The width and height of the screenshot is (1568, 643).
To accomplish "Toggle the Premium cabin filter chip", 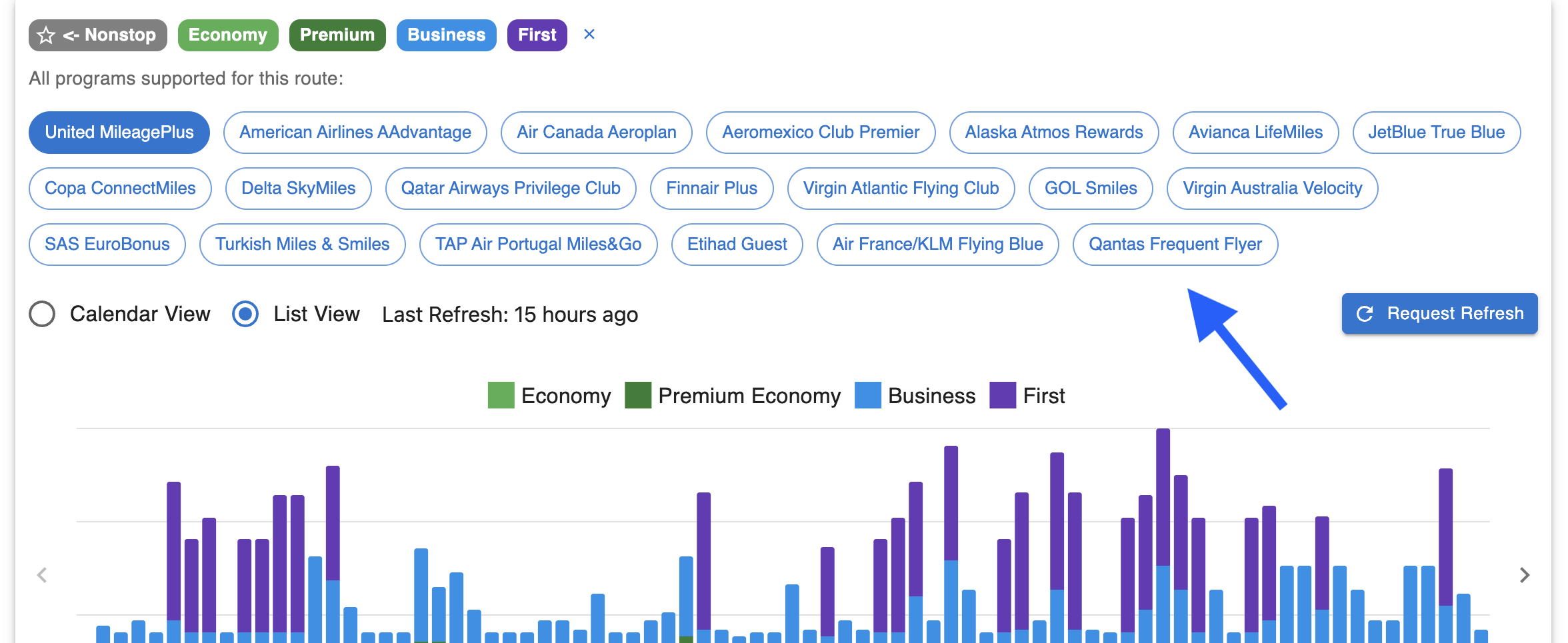I will pyautogui.click(x=337, y=35).
